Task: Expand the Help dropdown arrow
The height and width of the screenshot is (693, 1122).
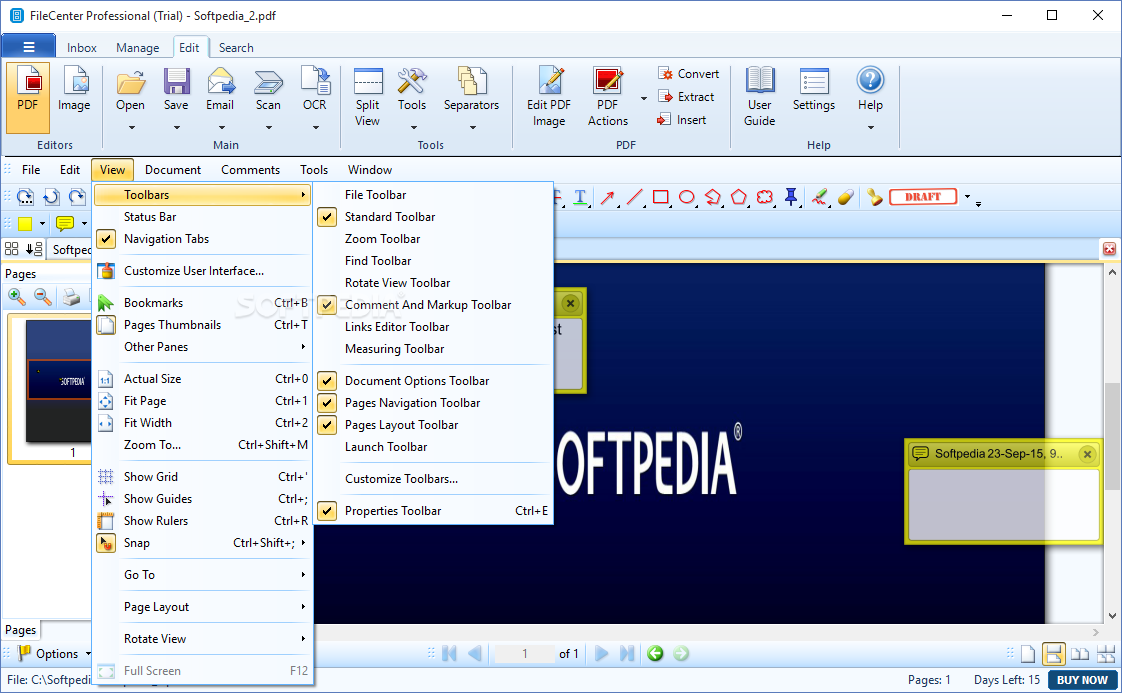Action: pyautogui.click(x=870, y=127)
